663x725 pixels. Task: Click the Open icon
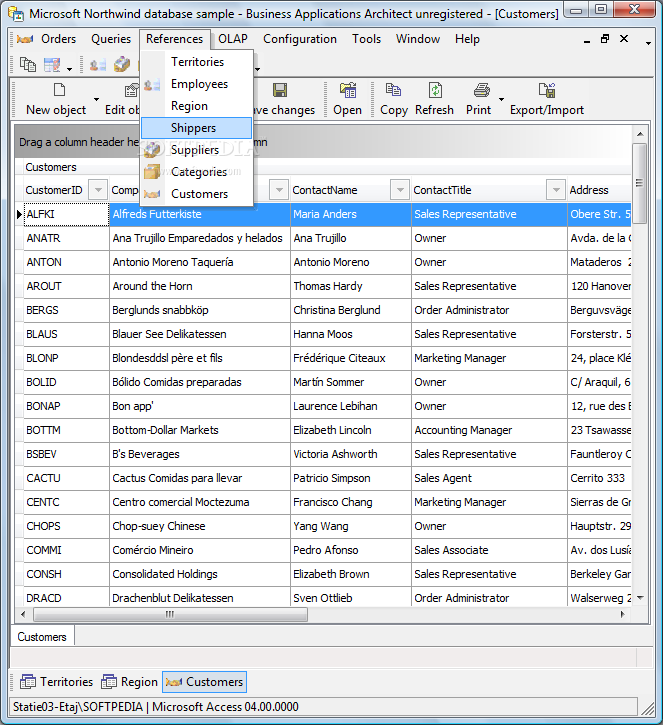point(348,90)
